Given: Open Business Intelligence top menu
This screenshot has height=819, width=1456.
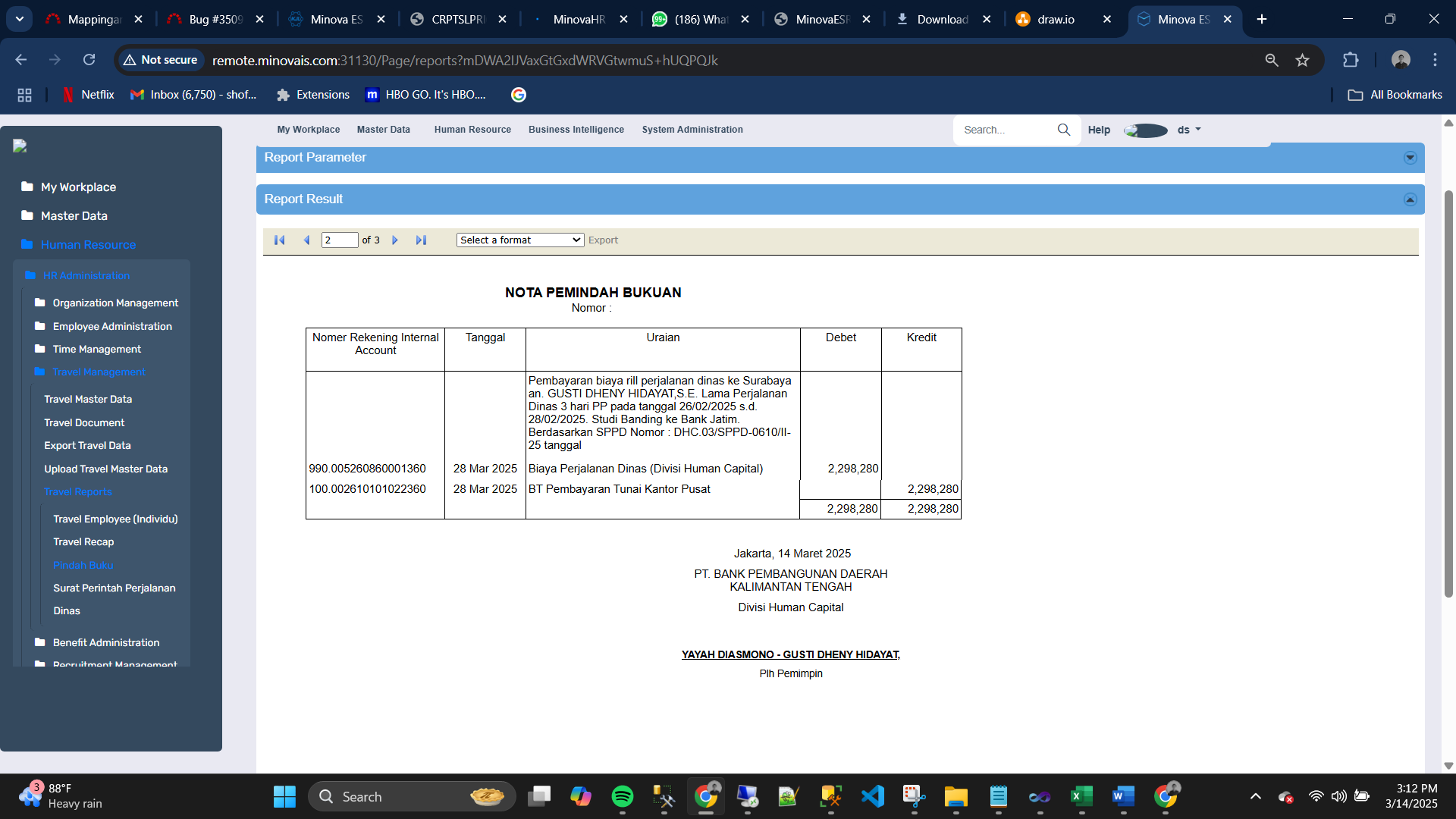Looking at the screenshot, I should coord(576,130).
